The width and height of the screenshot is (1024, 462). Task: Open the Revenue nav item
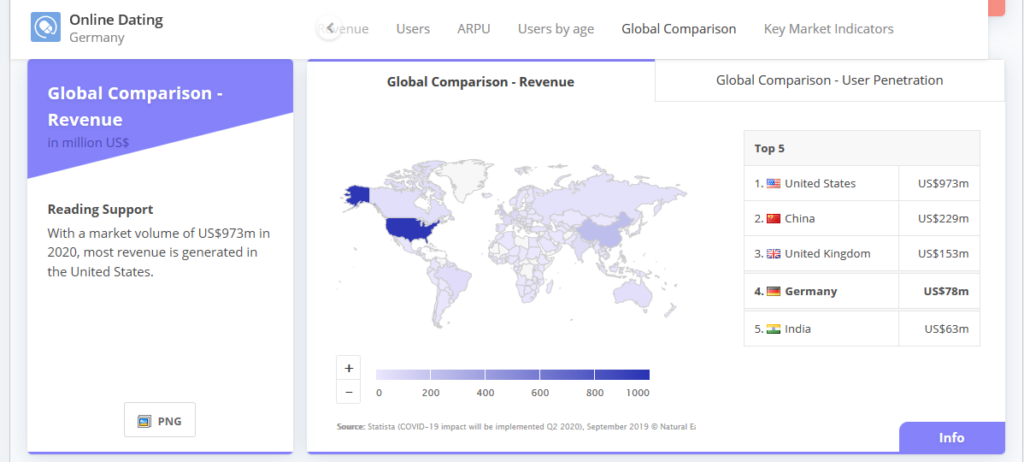pos(344,29)
